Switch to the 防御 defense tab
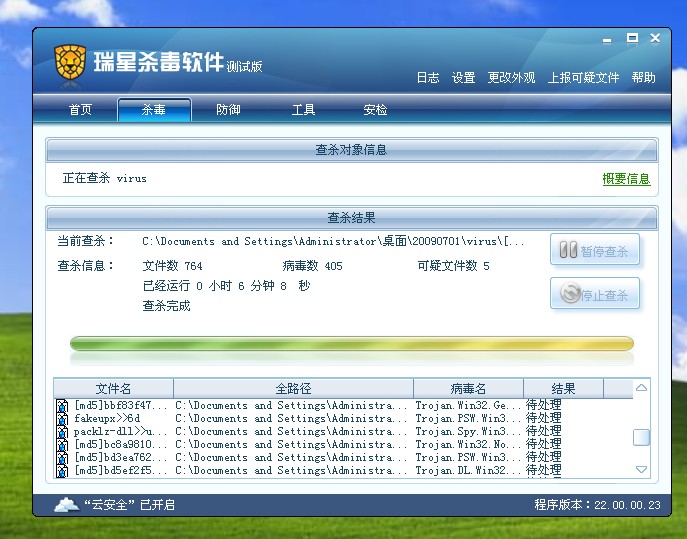 pyautogui.click(x=228, y=110)
